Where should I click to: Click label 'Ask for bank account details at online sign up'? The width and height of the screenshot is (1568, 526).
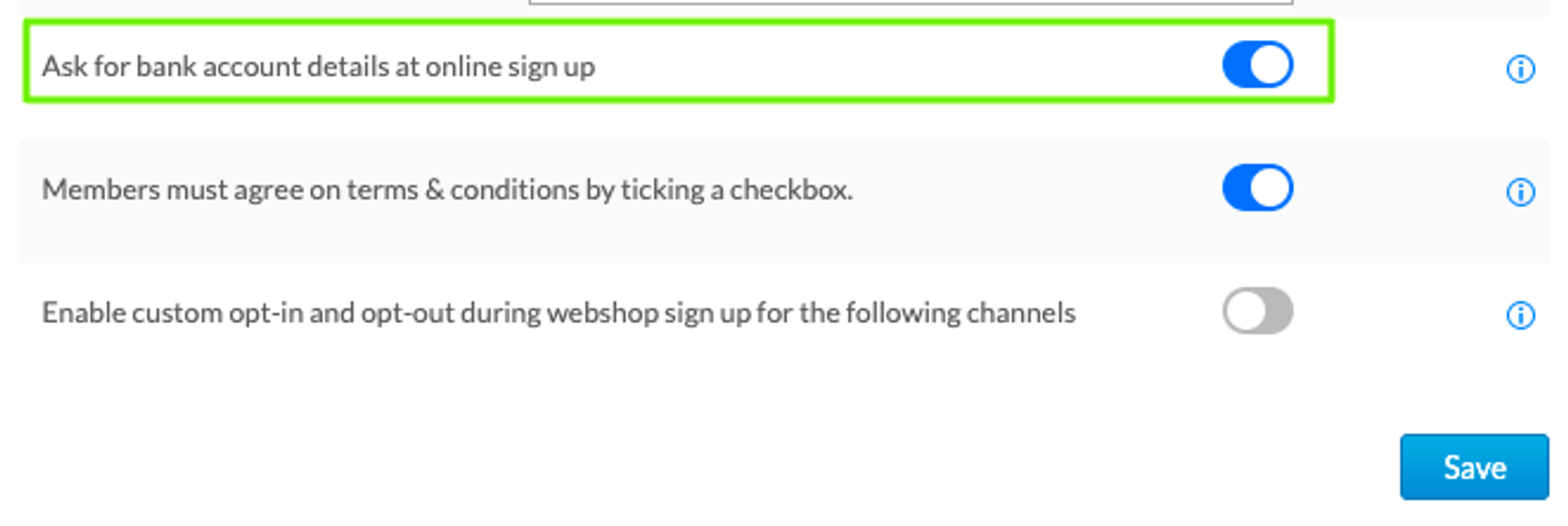(318, 67)
